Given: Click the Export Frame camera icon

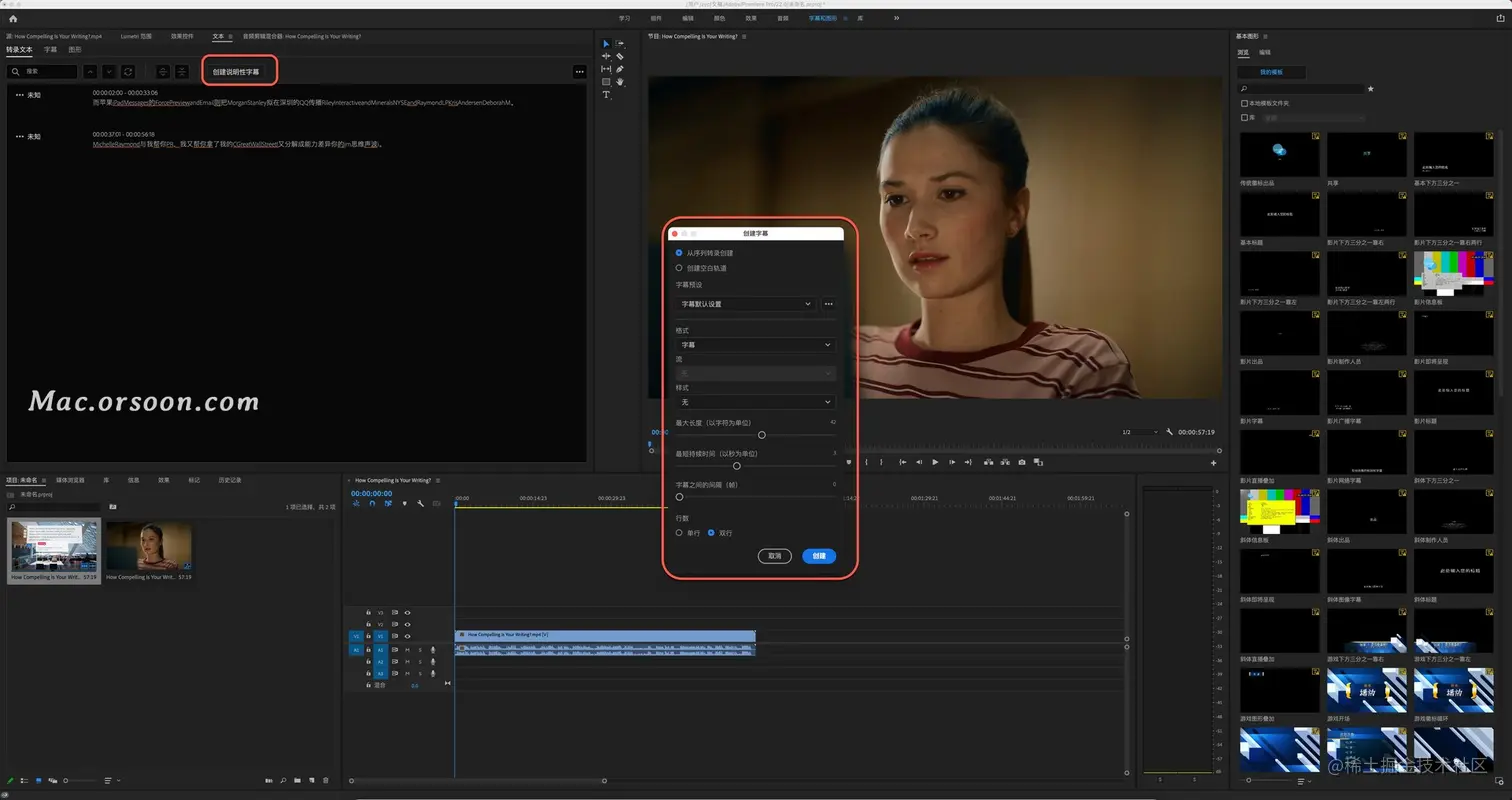Looking at the screenshot, I should pos(1021,462).
